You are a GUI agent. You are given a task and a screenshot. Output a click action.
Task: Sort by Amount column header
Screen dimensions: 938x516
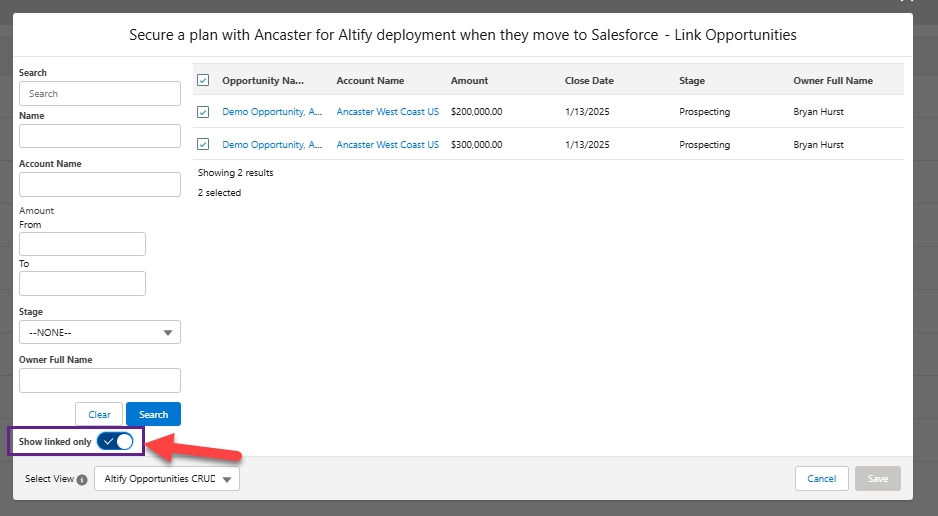470,81
